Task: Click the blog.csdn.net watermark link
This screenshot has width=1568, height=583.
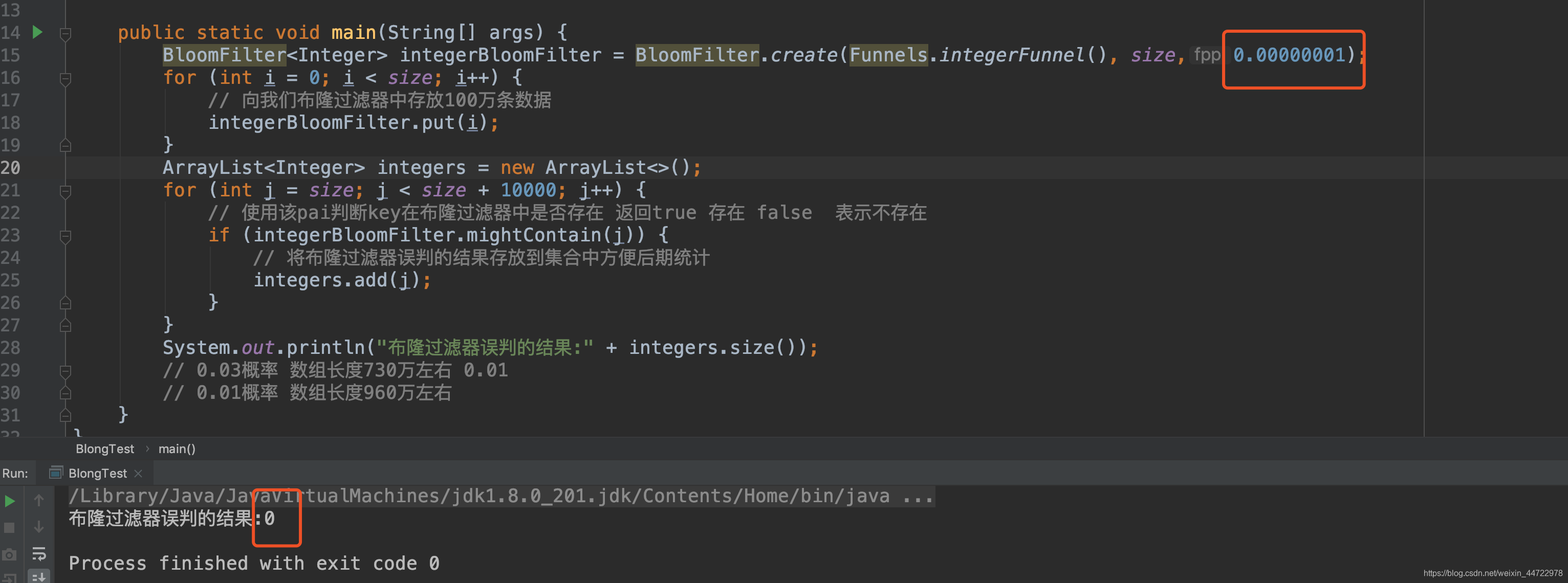Action: click(1493, 573)
